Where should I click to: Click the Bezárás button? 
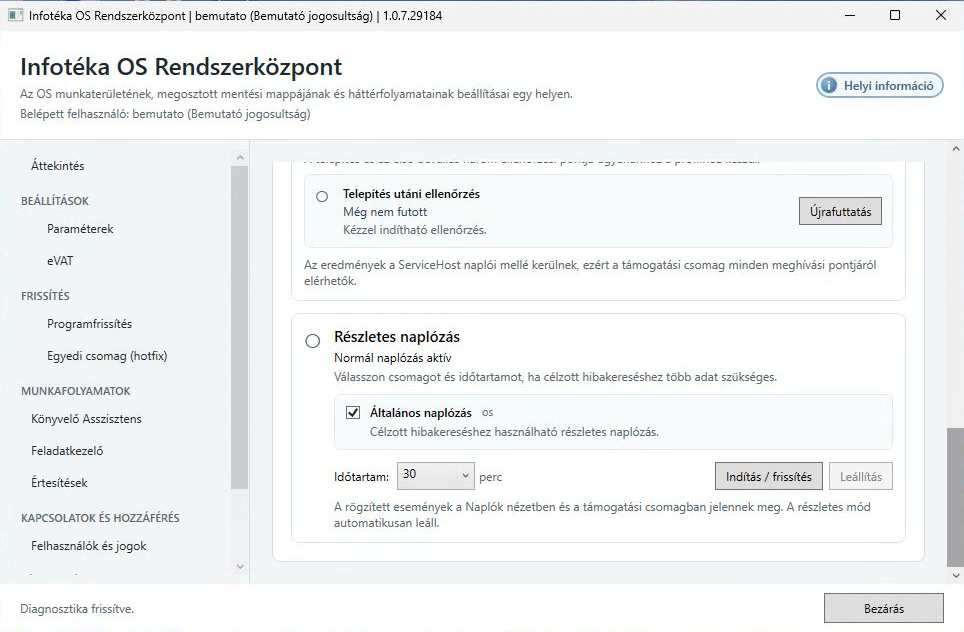[883, 609]
